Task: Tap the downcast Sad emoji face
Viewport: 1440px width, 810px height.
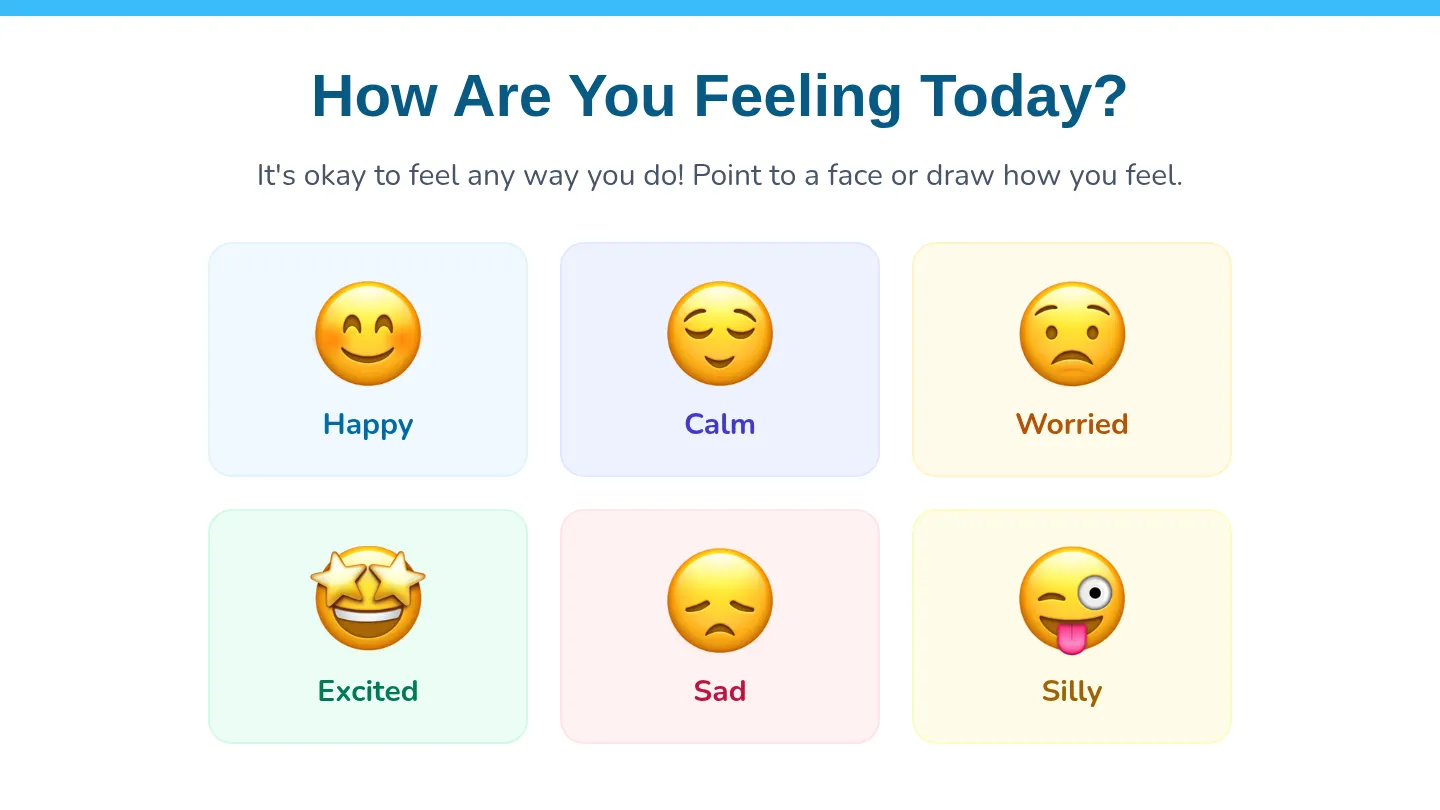Action: coord(720,601)
